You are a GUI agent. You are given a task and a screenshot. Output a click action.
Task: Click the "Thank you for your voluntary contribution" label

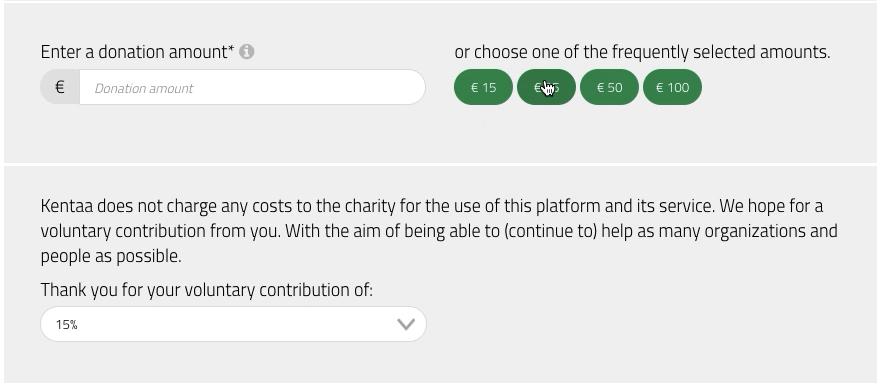point(206,290)
